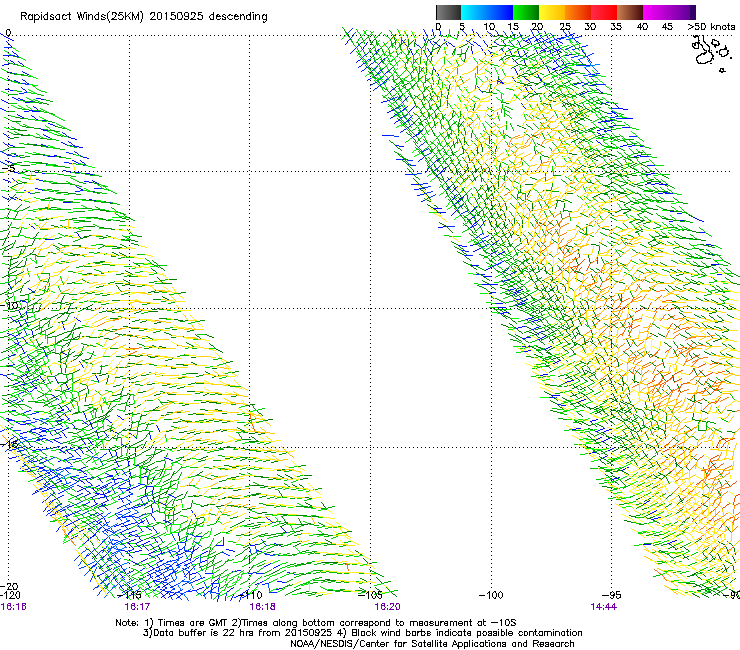Click the '-120' longitude axis label
The width and height of the screenshot is (740, 650).
pyautogui.click(x=10, y=595)
